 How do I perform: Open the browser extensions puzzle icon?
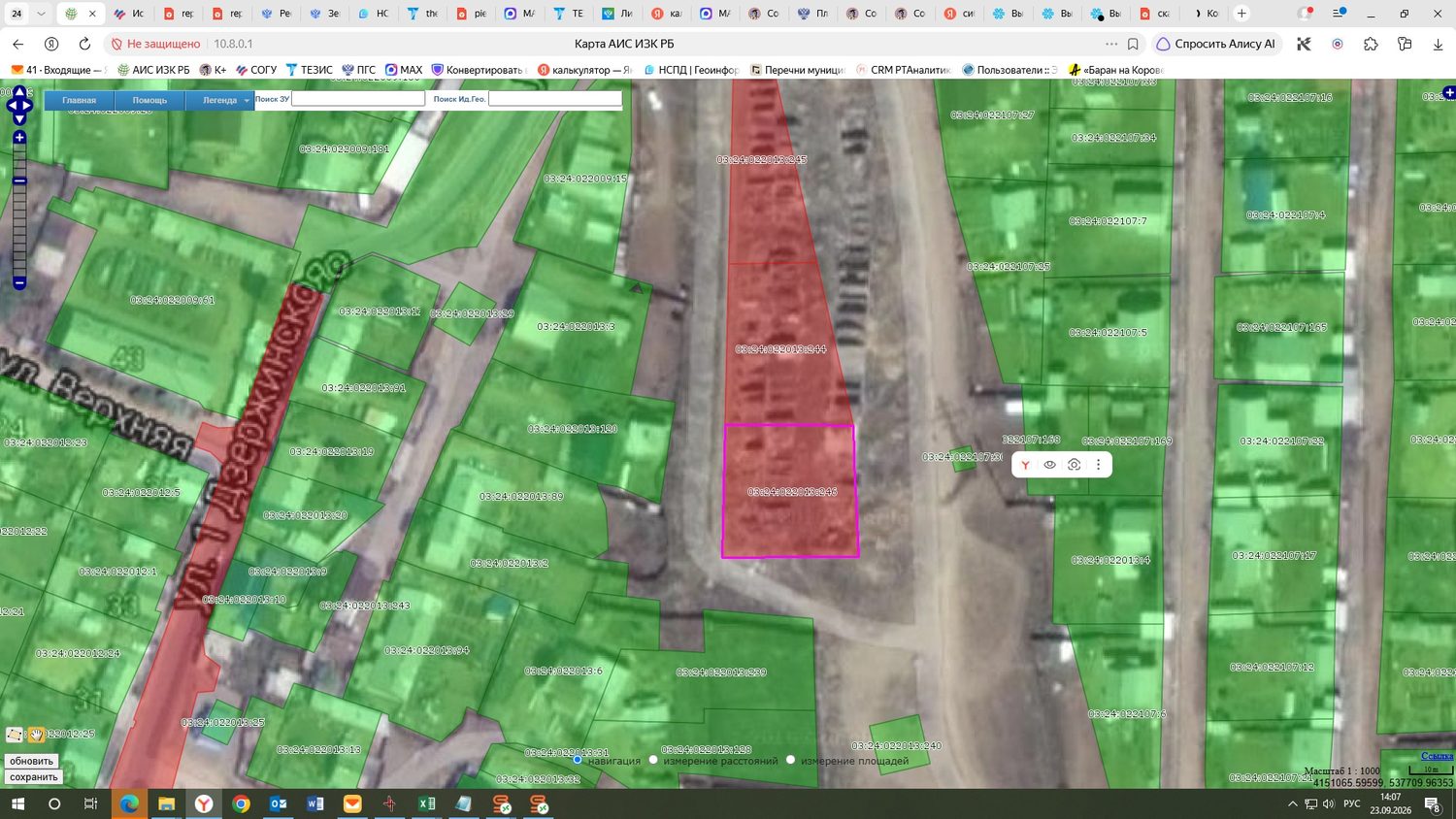pos(1371,44)
